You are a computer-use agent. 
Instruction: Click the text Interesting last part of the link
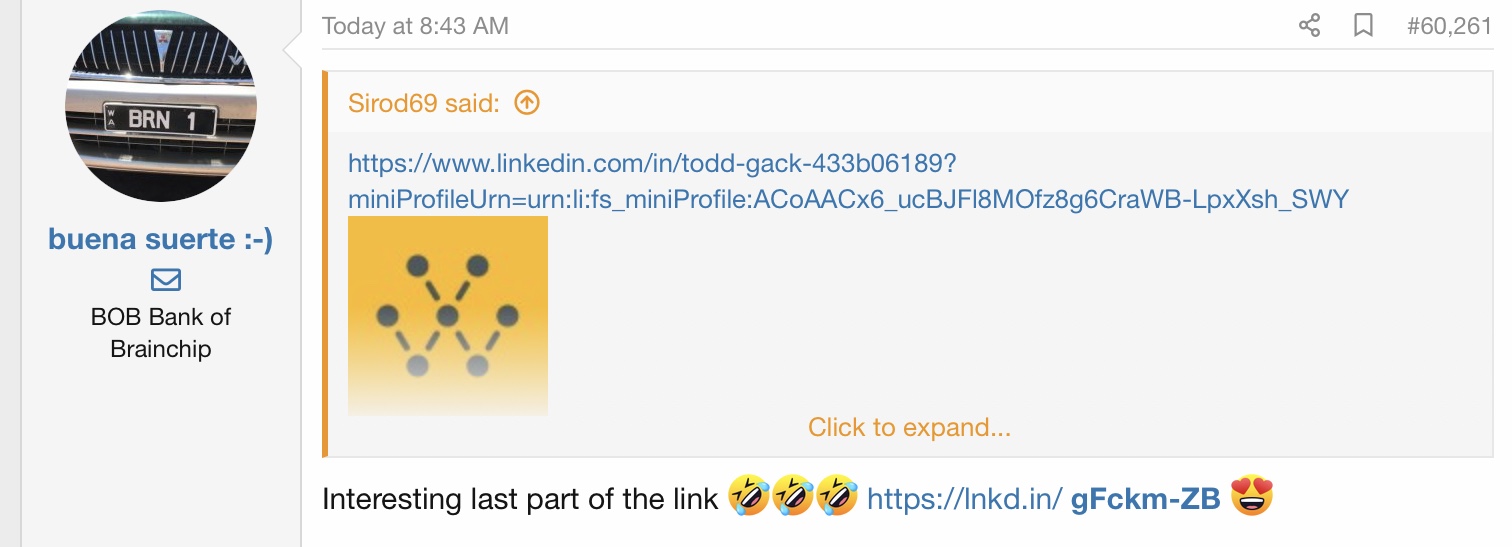(520, 498)
